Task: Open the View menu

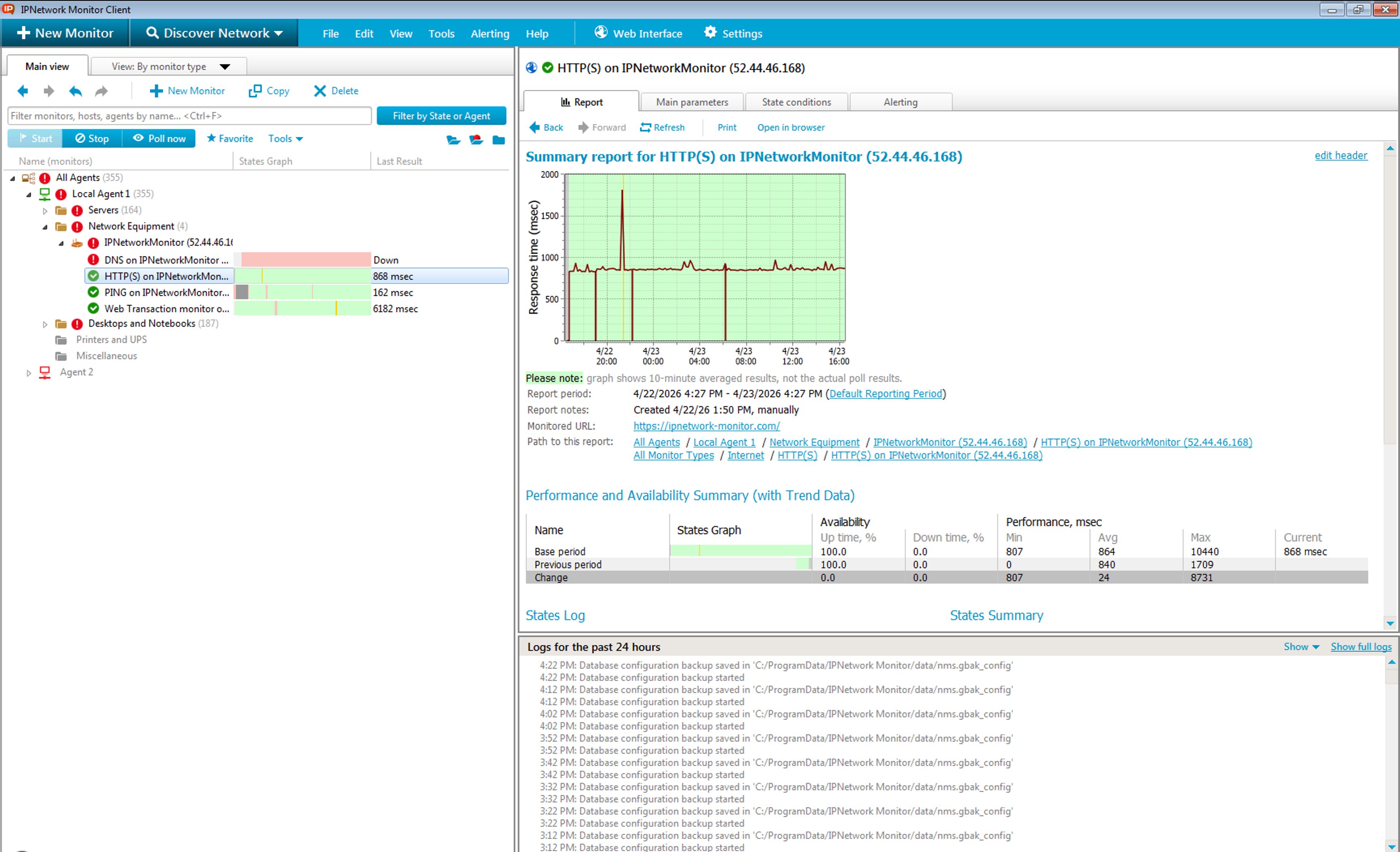Action: click(x=401, y=34)
